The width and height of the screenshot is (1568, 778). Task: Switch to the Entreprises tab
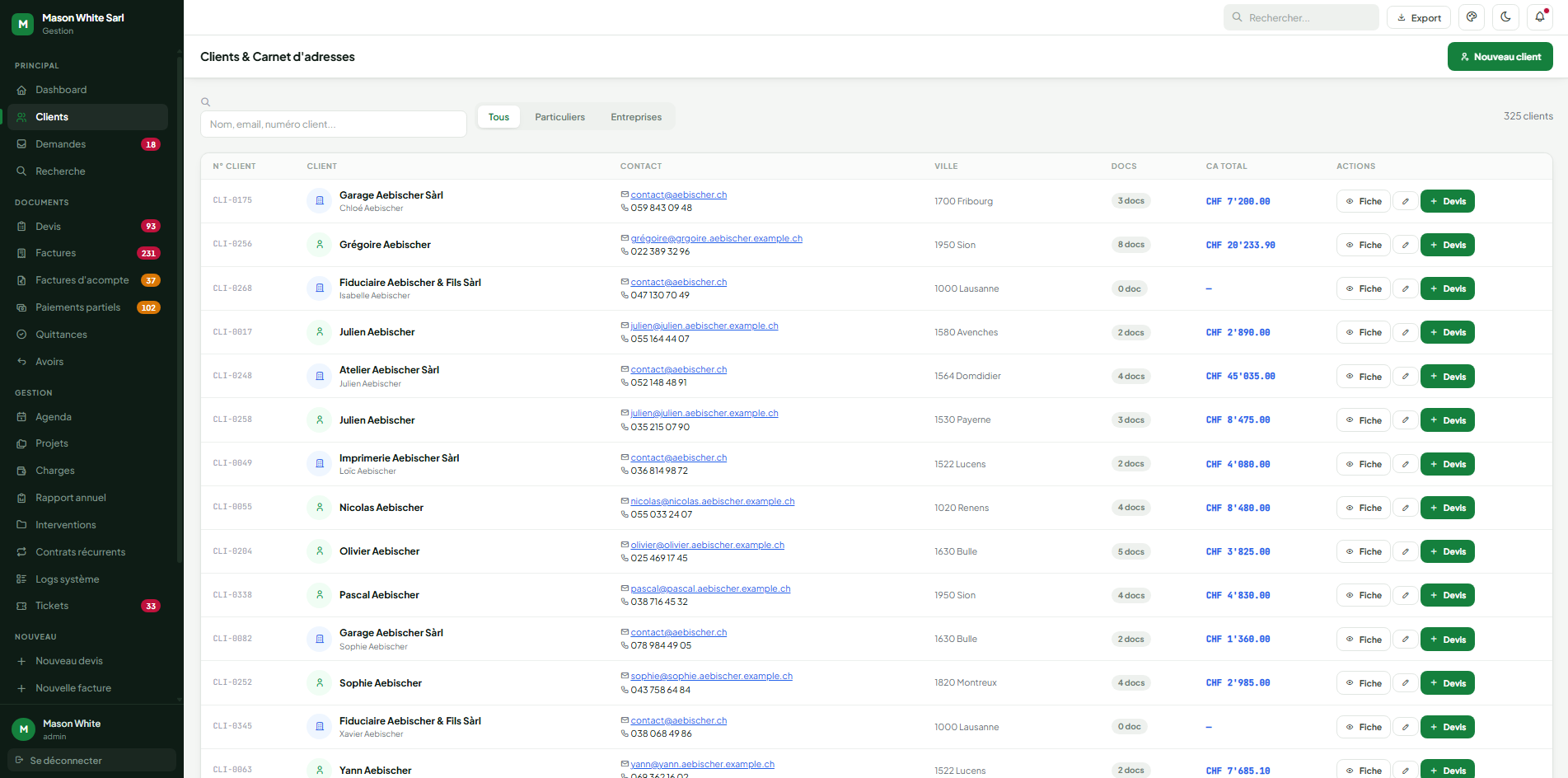tap(636, 117)
